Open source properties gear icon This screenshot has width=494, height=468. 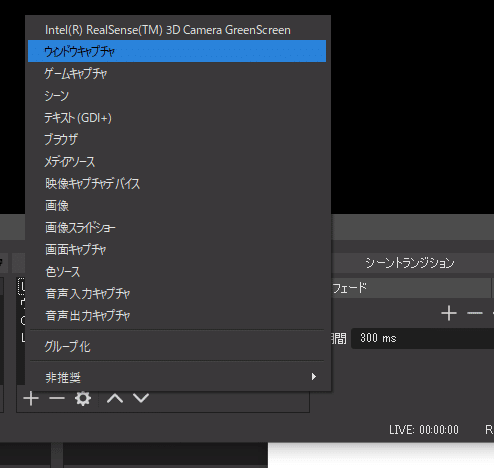83,399
